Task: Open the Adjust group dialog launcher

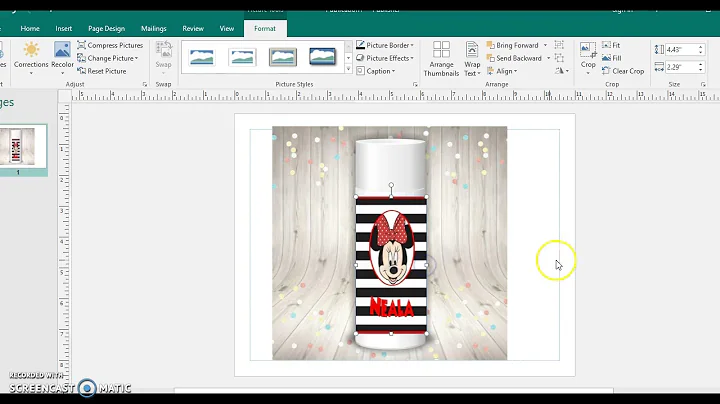Action: [x=145, y=84]
